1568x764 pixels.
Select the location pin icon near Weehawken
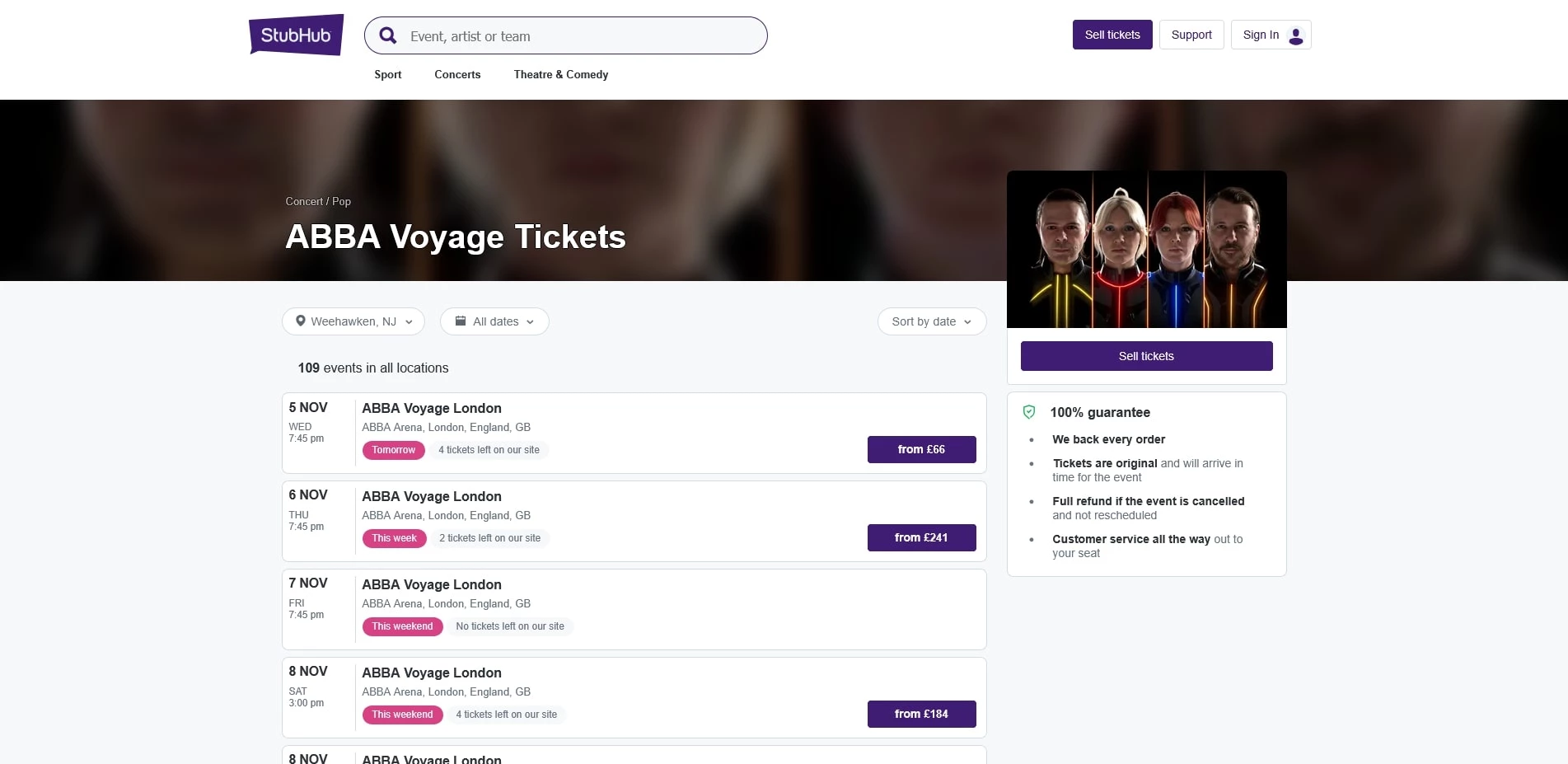[x=301, y=321]
